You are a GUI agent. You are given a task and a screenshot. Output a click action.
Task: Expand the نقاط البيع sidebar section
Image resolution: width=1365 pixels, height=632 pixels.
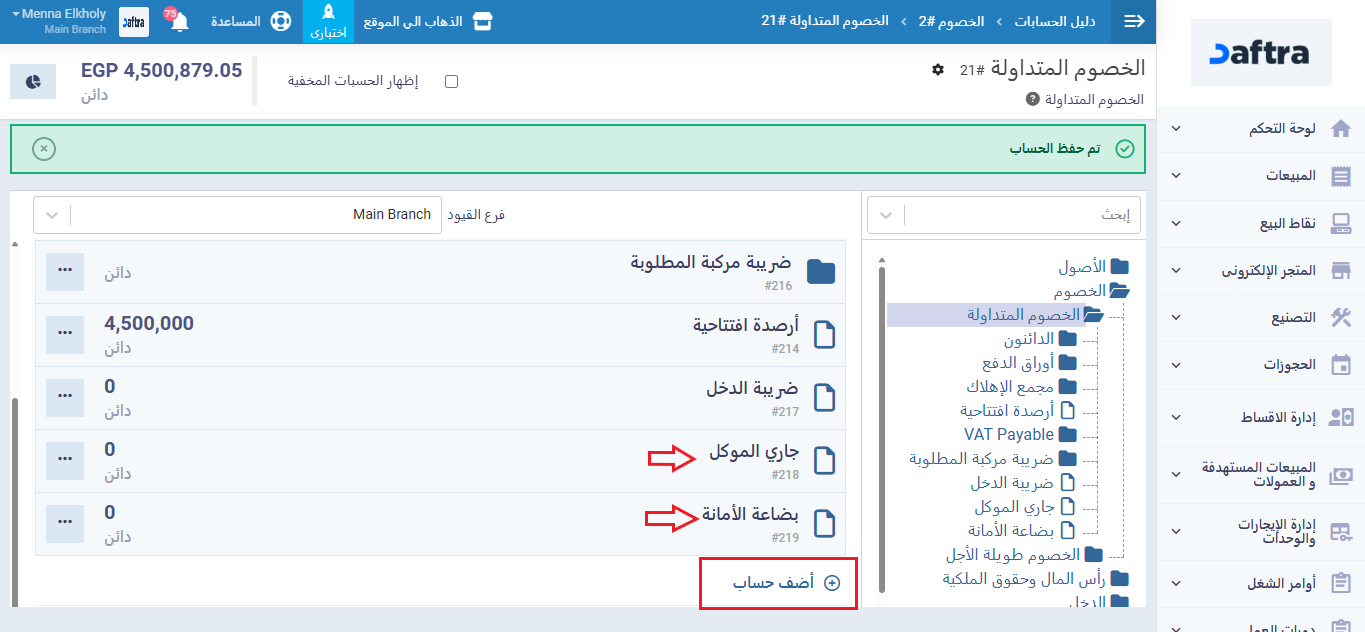[x=1265, y=223]
